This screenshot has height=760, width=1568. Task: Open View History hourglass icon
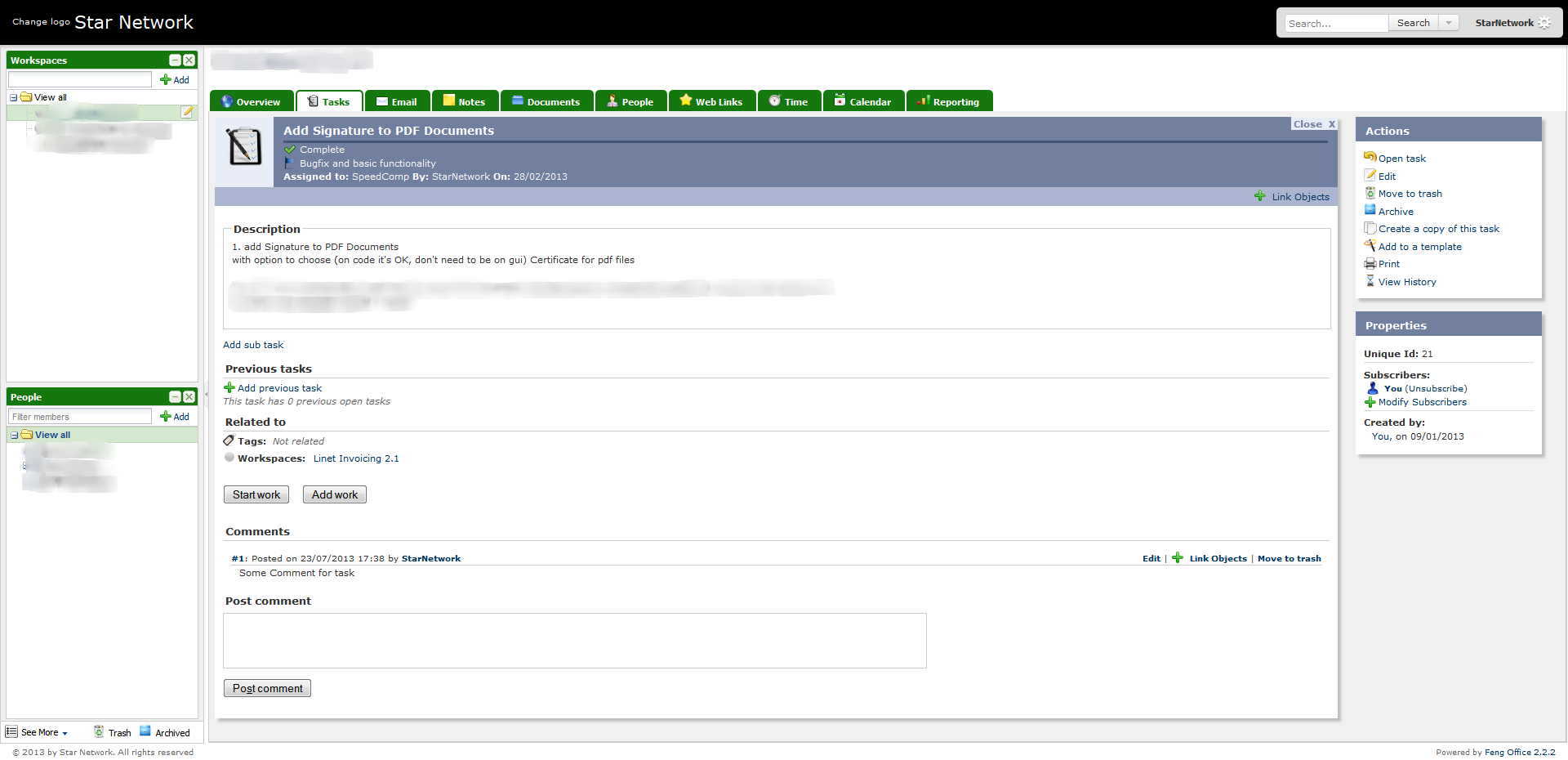point(1370,281)
